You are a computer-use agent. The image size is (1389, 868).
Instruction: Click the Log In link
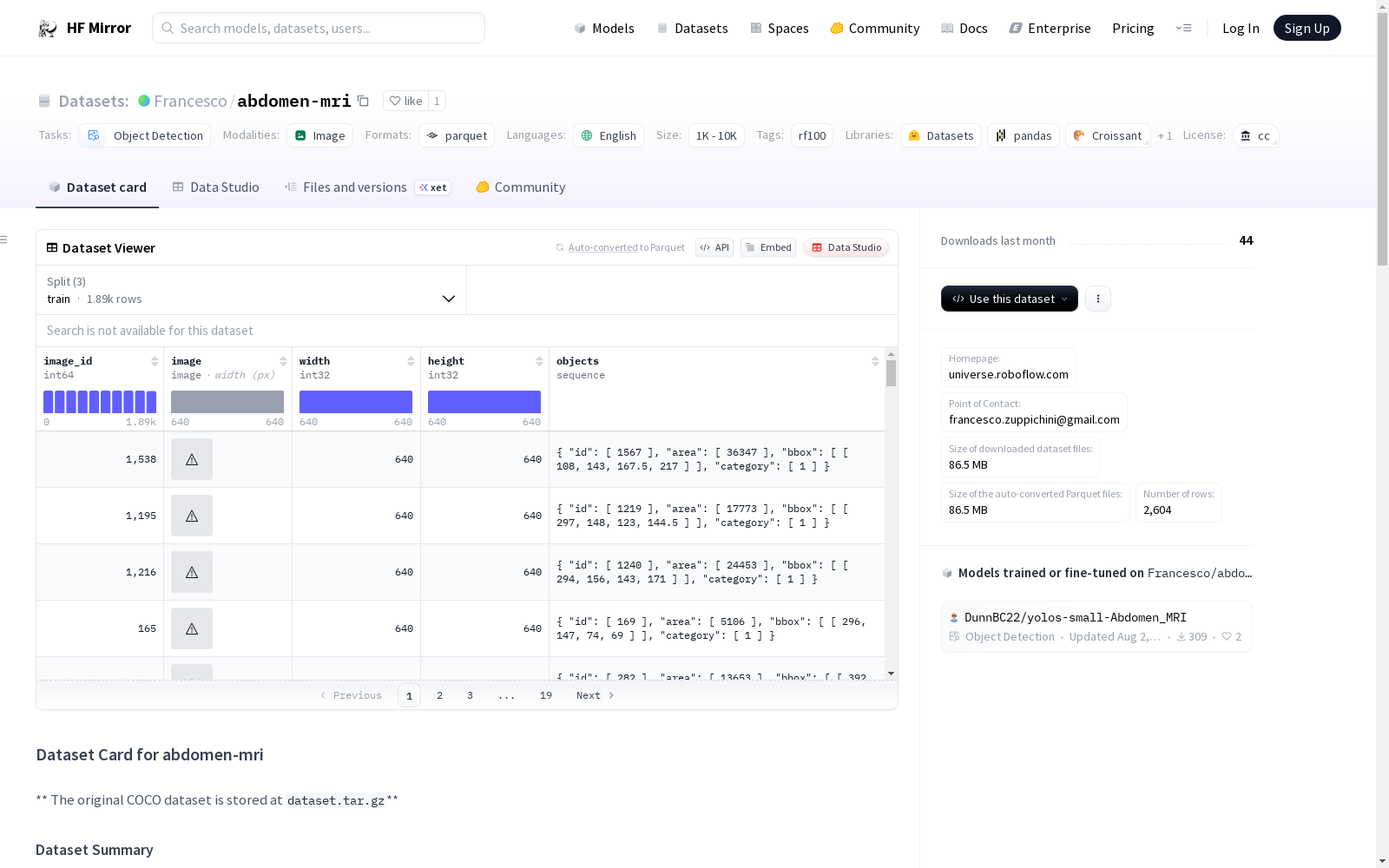pos(1241,28)
